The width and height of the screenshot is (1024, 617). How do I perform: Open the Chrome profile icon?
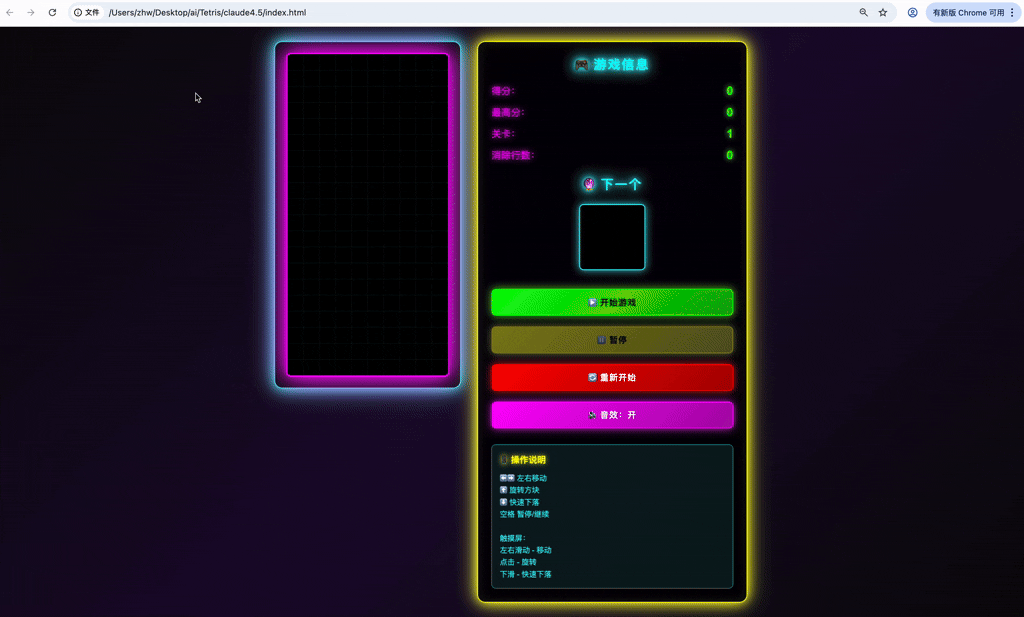pyautogui.click(x=912, y=12)
